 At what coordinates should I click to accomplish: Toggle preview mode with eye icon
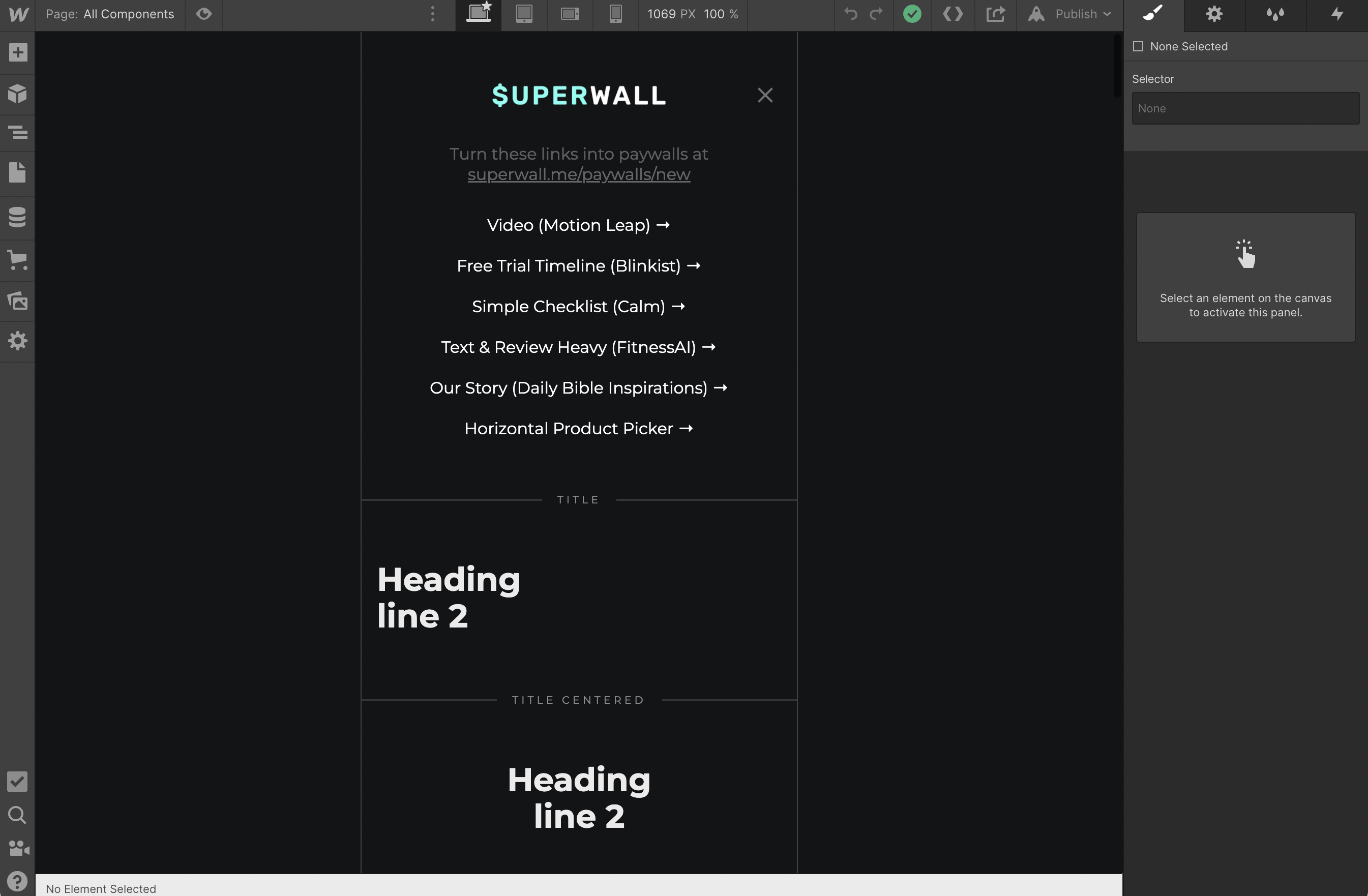(203, 14)
